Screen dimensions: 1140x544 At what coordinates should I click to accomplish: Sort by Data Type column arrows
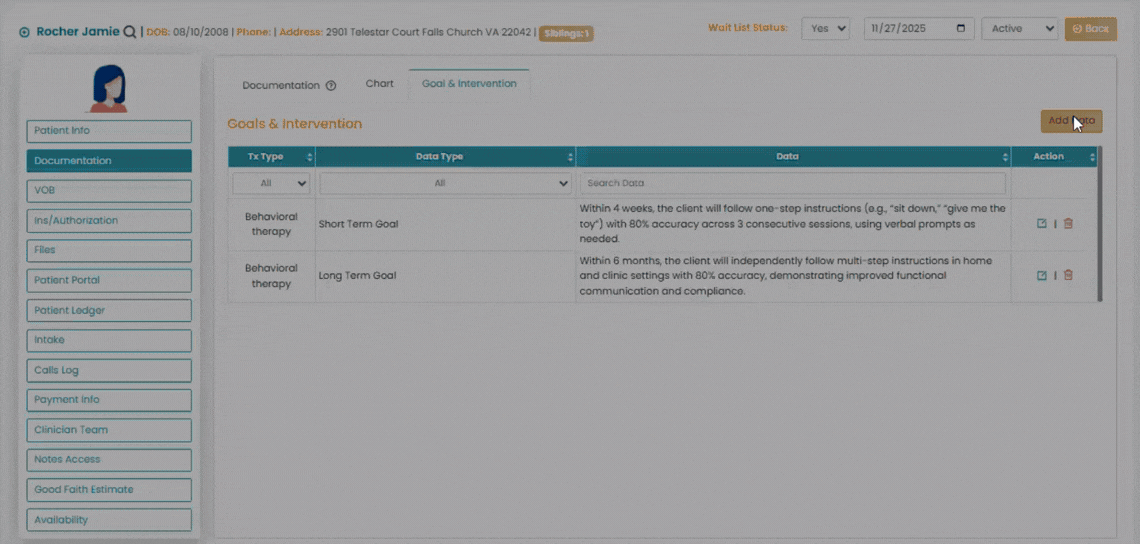pyautogui.click(x=571, y=156)
